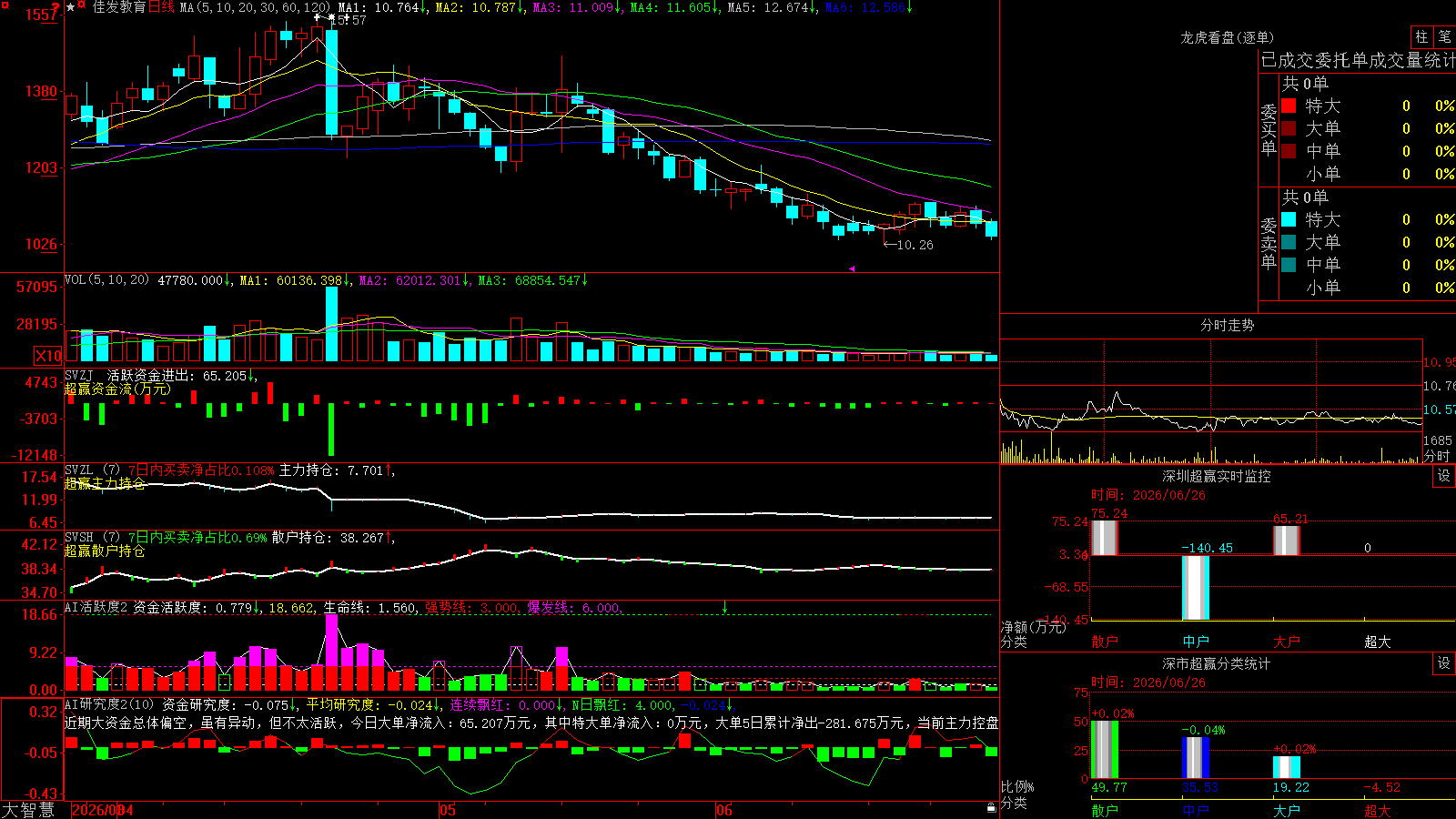Open 设 settings for 深市超赢分类统计

point(1444,663)
